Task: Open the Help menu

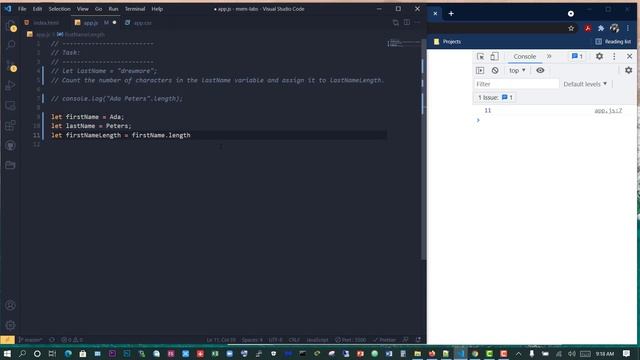Action: pos(157,9)
